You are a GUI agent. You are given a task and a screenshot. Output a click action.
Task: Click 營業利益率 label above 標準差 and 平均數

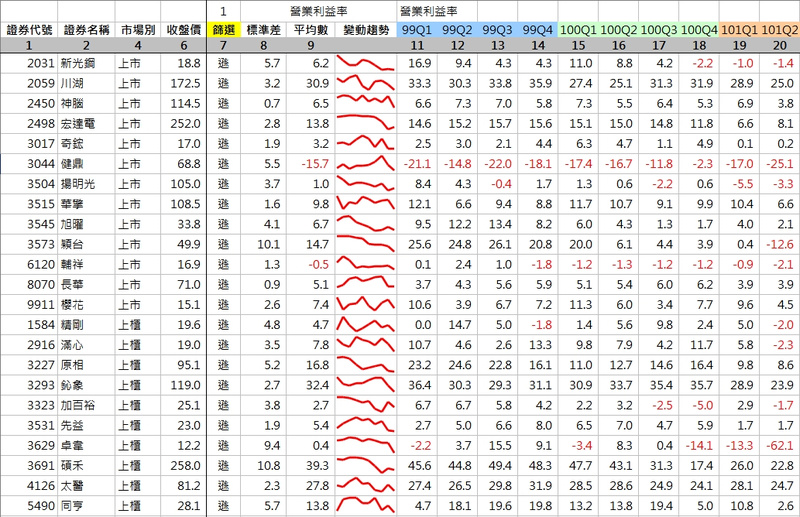coord(319,11)
